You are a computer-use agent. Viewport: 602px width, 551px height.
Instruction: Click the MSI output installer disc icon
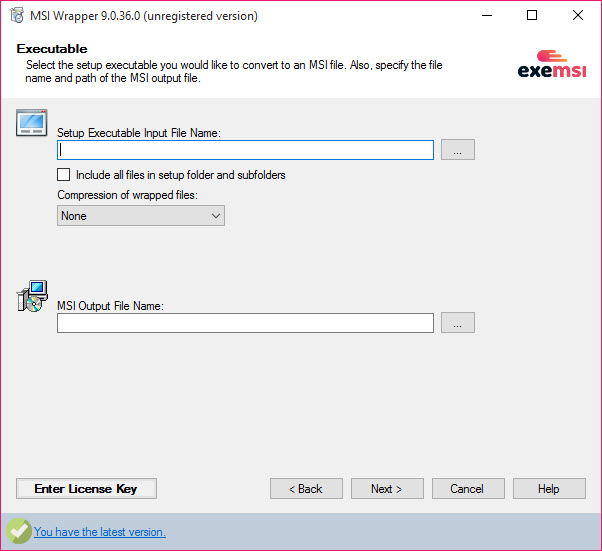pos(32,296)
